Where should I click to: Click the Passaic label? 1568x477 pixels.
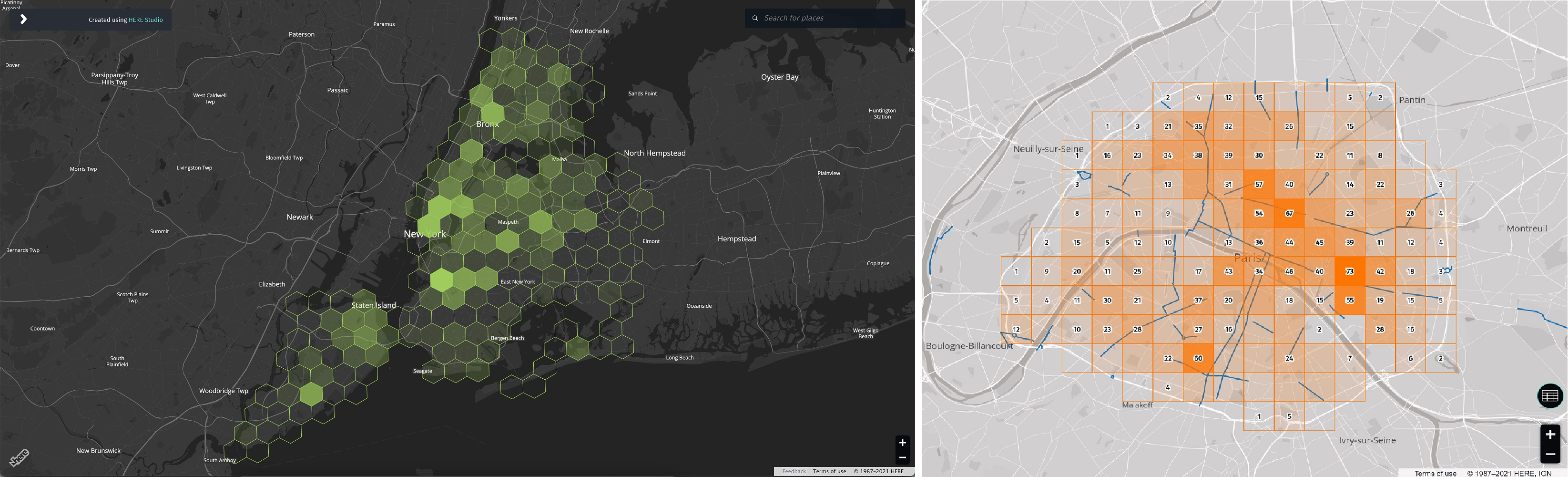(337, 90)
